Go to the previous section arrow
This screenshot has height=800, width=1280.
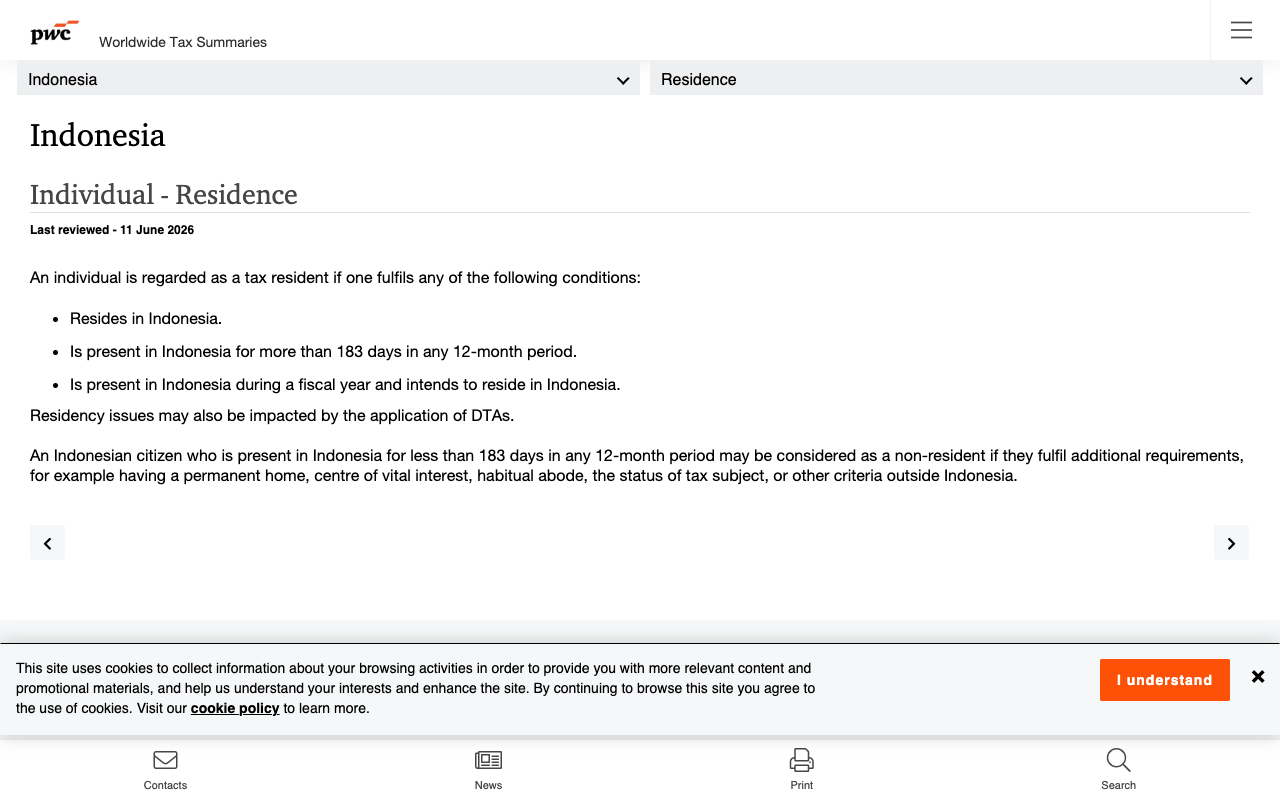click(x=47, y=543)
